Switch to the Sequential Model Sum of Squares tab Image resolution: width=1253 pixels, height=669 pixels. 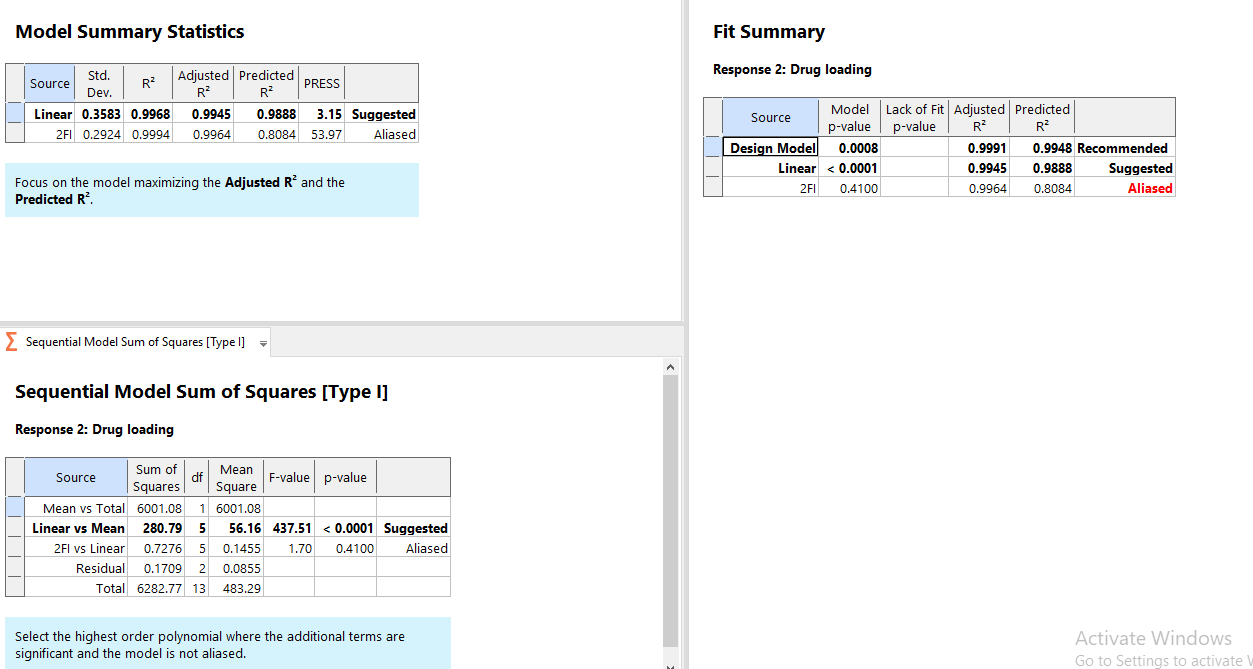click(134, 342)
